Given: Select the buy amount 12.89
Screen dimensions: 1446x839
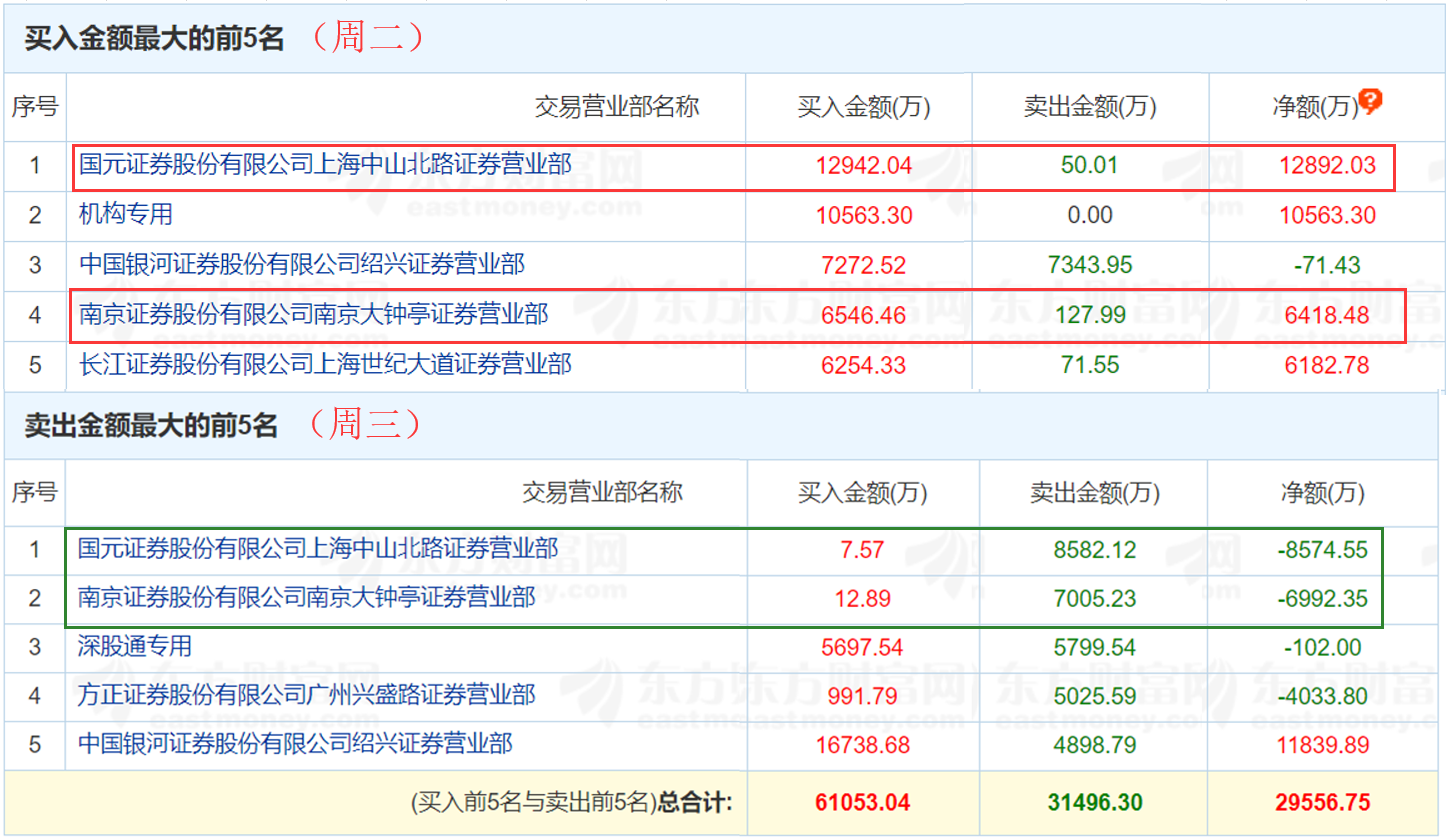Looking at the screenshot, I should 863,599.
